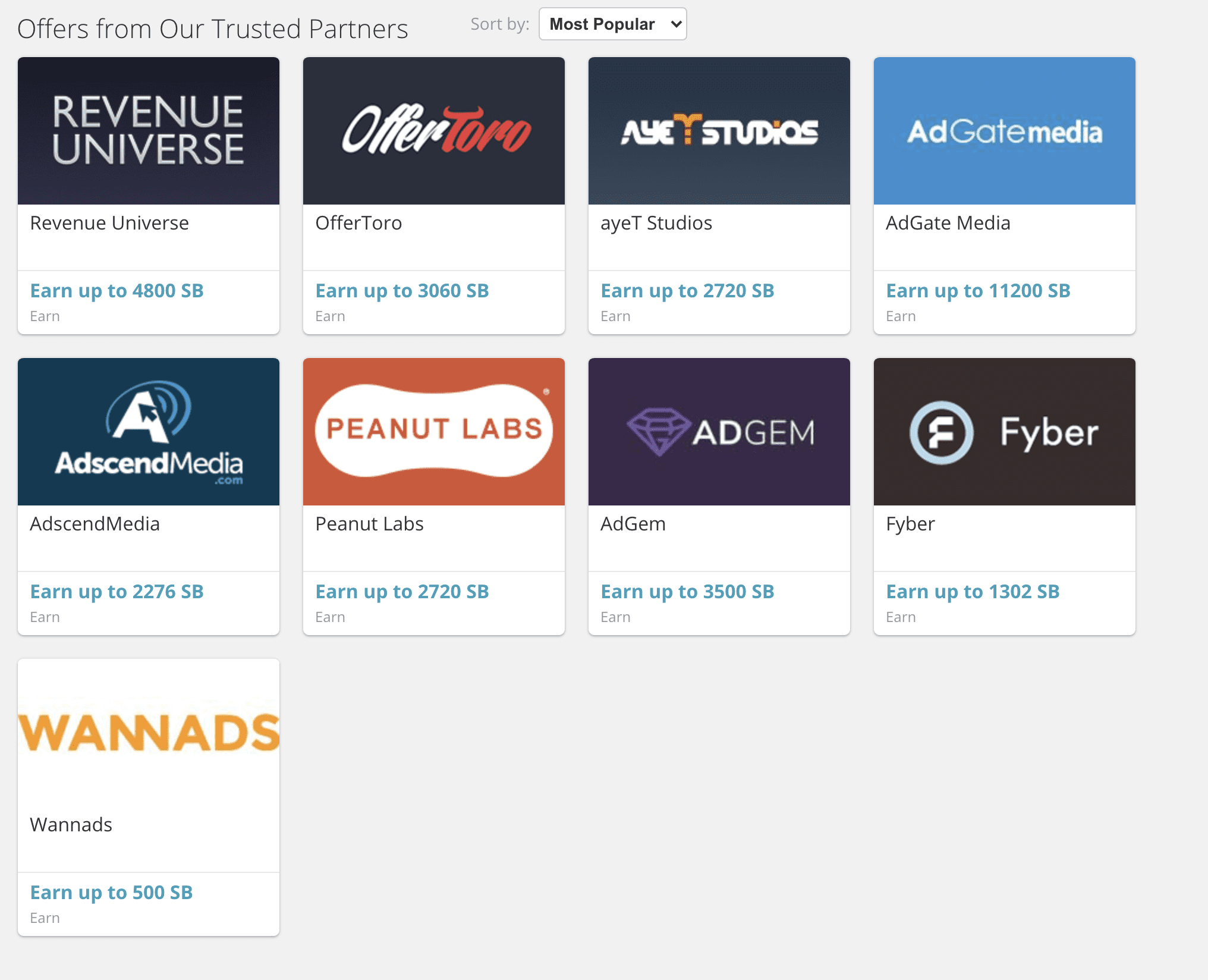Click 'Earn up to 4800 SB'

[117, 291]
